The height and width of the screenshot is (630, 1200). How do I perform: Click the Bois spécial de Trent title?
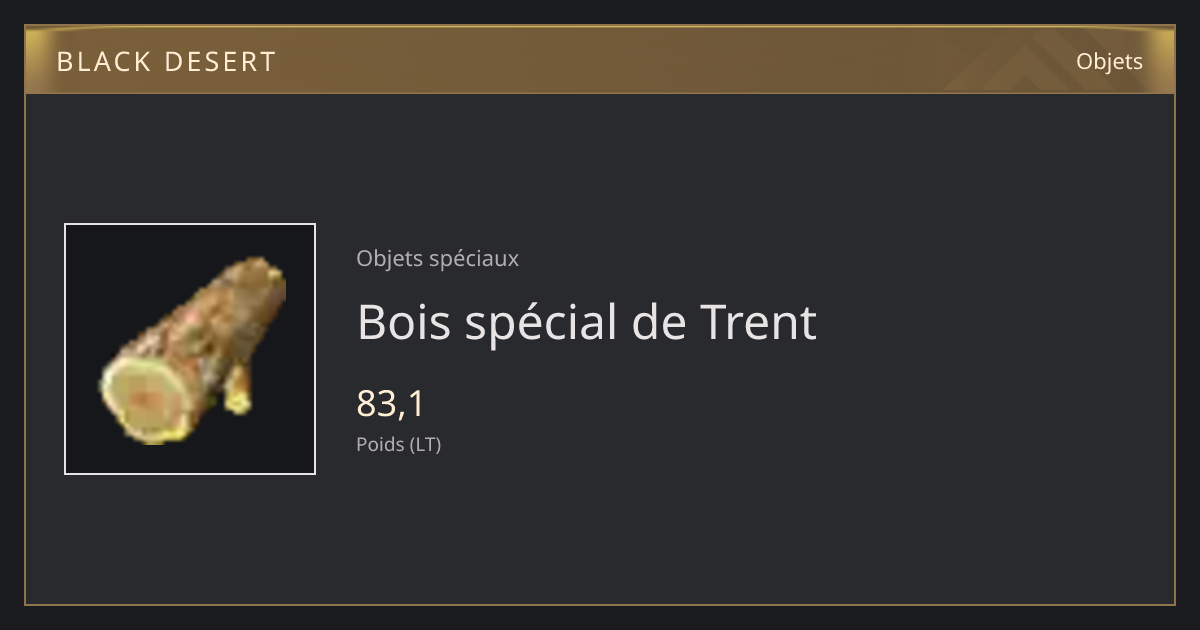click(x=586, y=322)
